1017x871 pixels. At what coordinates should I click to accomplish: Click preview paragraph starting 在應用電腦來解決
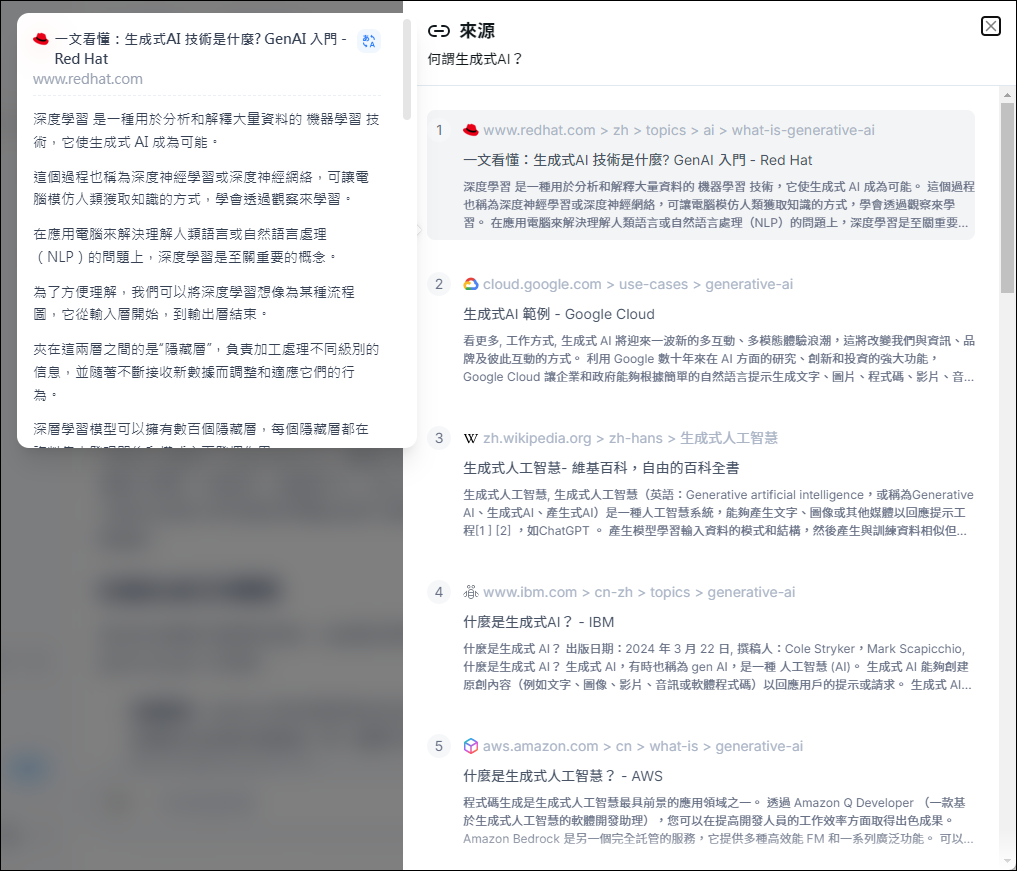(x=185, y=246)
